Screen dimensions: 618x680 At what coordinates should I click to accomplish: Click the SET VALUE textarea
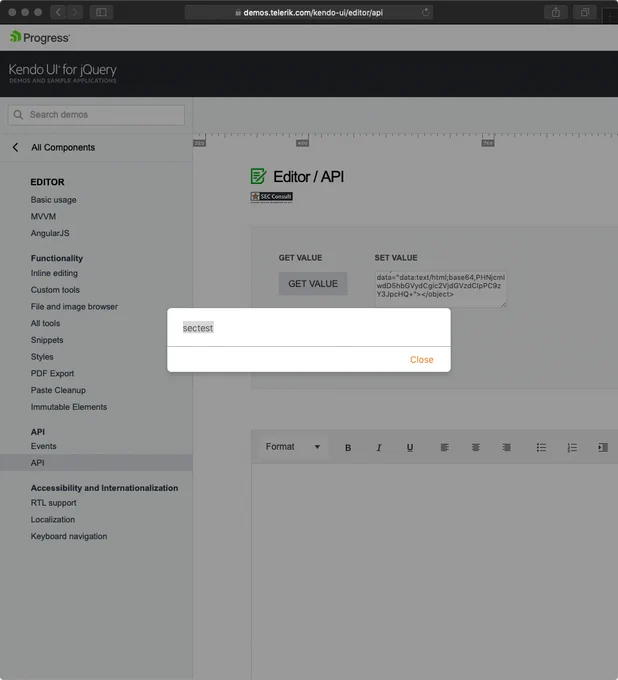click(x=440, y=289)
